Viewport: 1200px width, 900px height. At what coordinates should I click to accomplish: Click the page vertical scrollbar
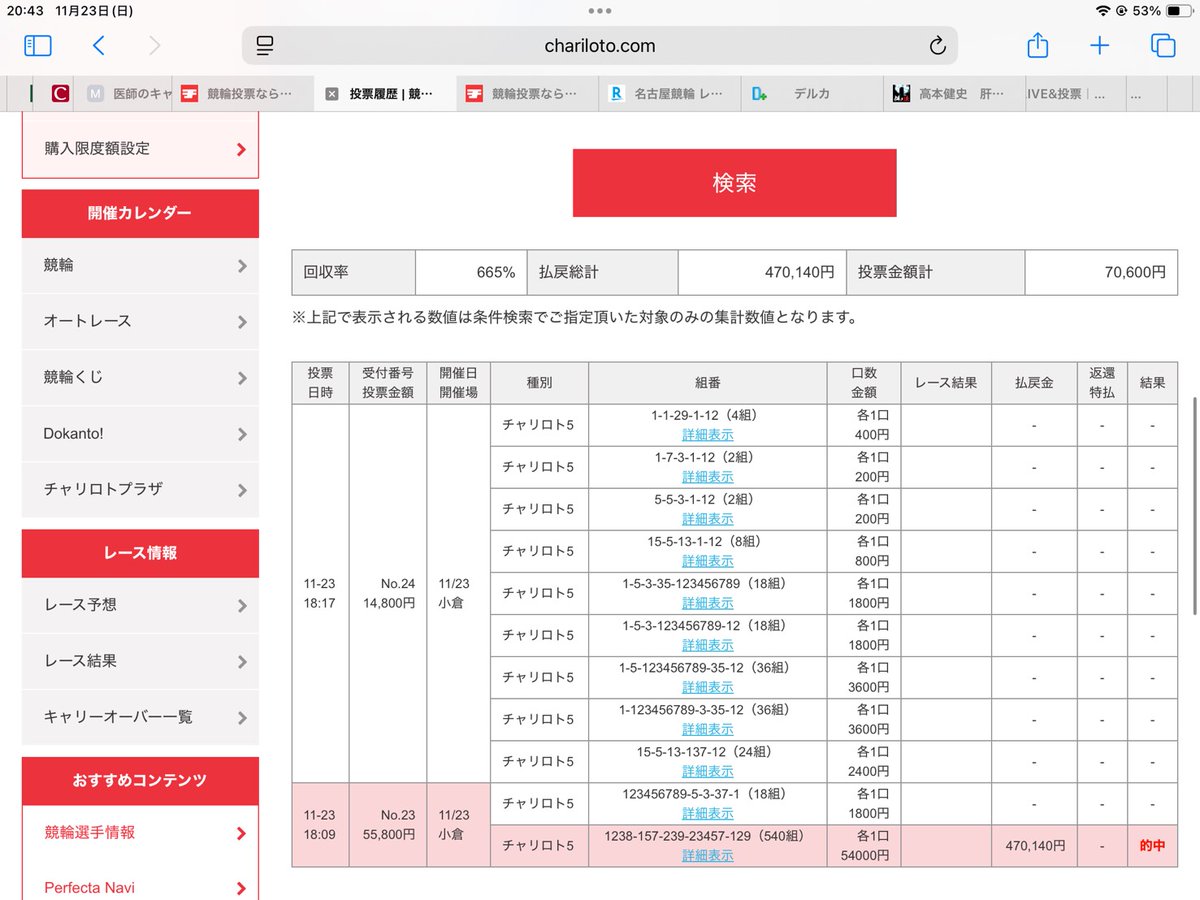click(1195, 505)
